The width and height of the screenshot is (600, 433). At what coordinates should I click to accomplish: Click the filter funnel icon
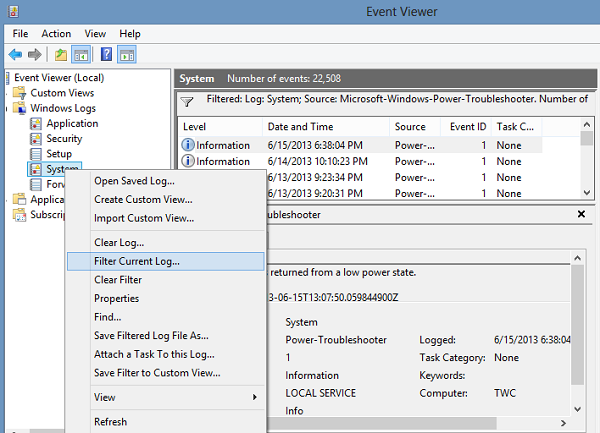pos(187,102)
